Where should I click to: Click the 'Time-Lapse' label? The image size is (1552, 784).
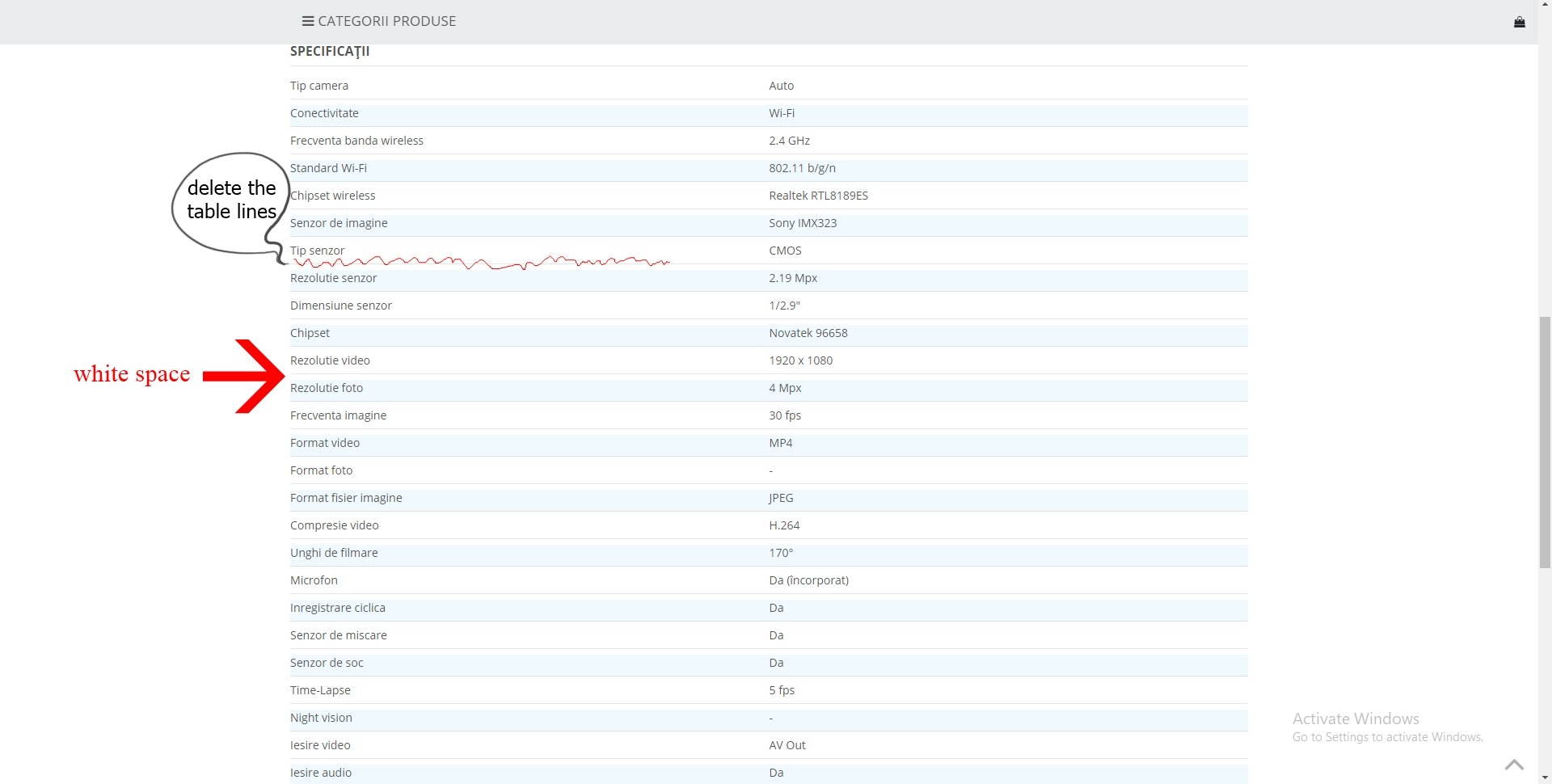coord(320,690)
